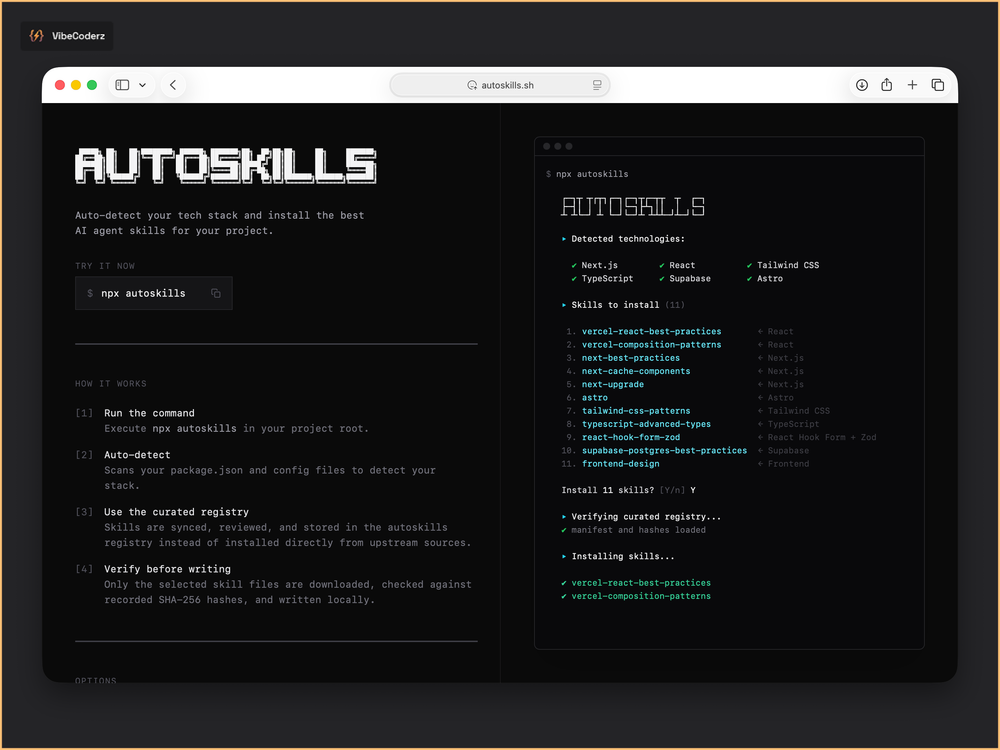Click the green fullscreen window button
This screenshot has width=1000, height=750.
92,85
